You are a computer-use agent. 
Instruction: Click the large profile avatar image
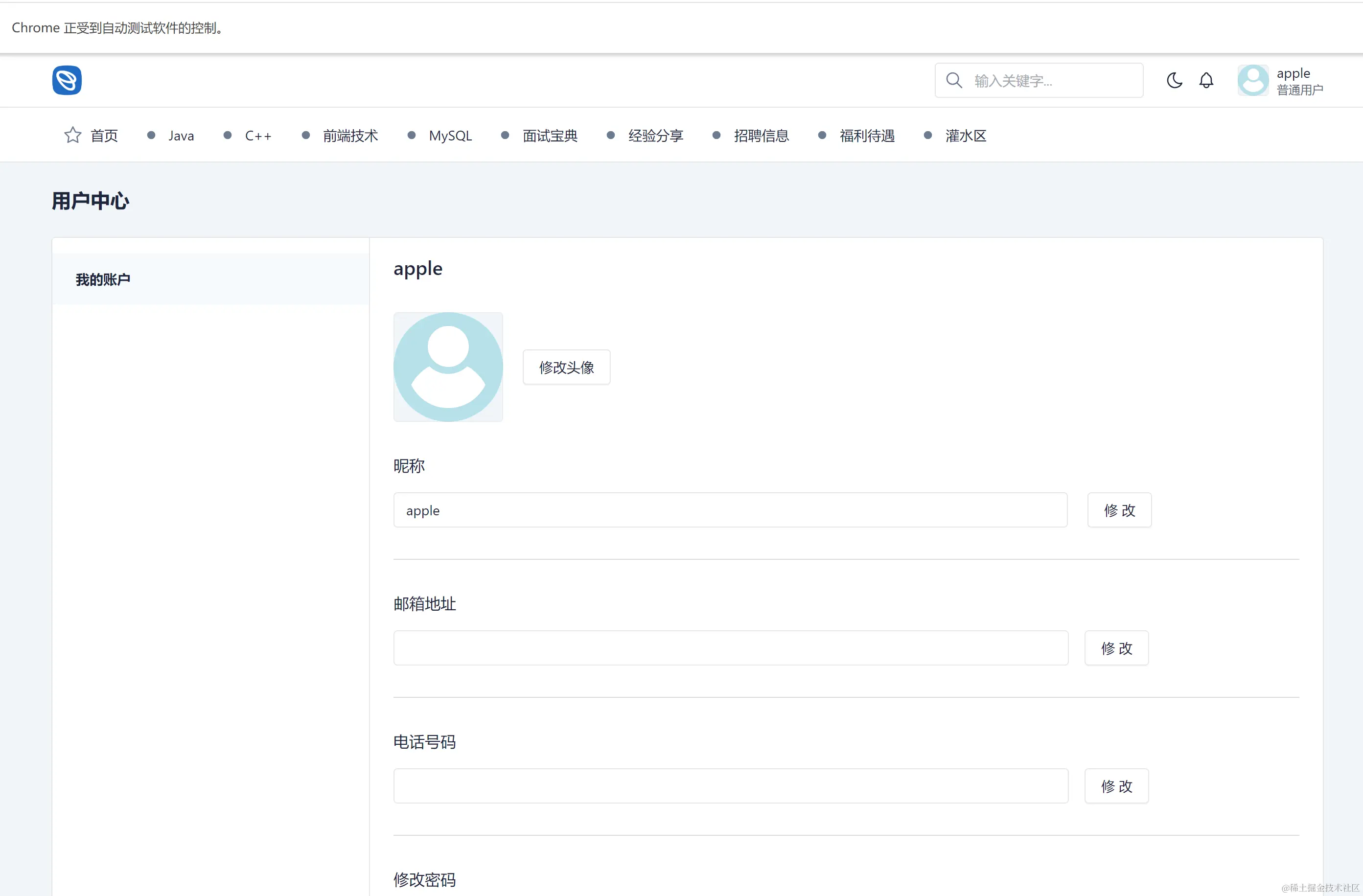pyautogui.click(x=448, y=367)
